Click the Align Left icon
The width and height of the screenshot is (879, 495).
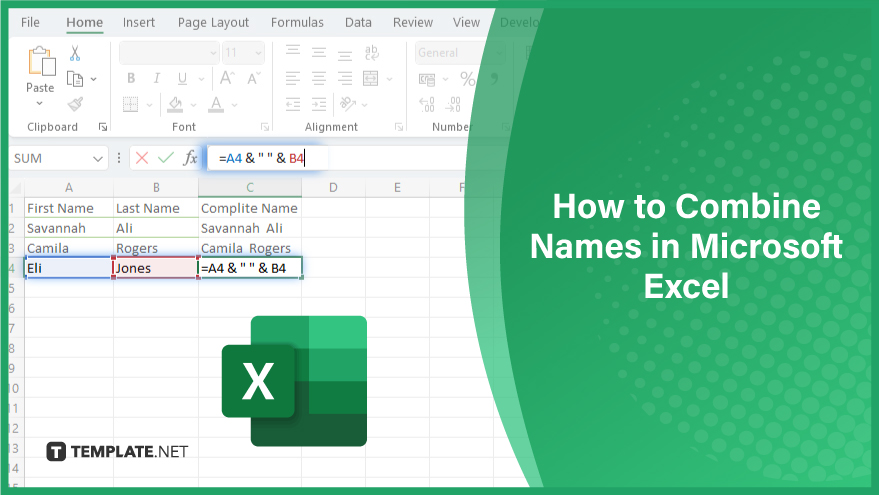[x=293, y=78]
